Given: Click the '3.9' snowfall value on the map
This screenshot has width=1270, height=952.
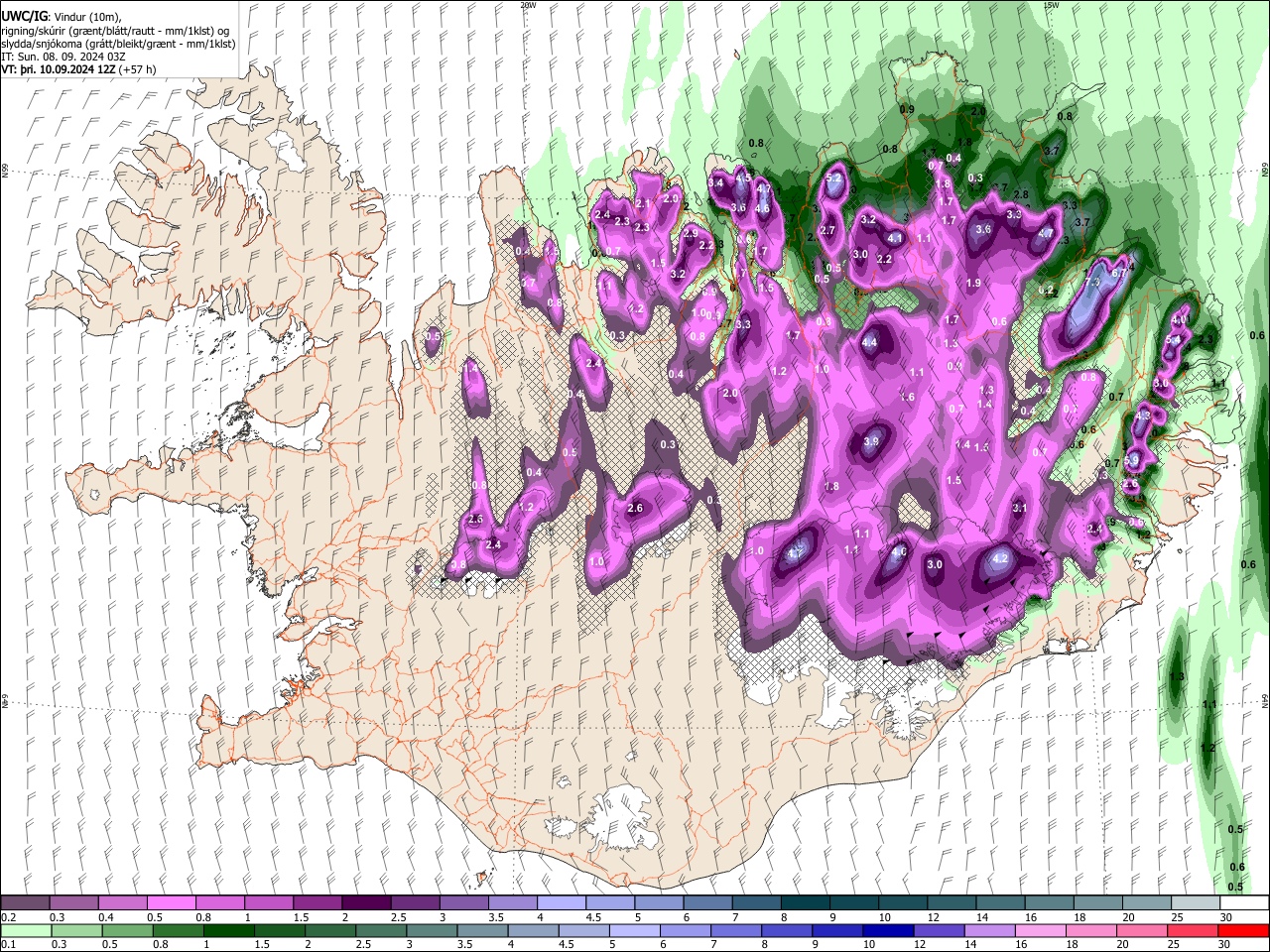Looking at the screenshot, I should (x=871, y=441).
